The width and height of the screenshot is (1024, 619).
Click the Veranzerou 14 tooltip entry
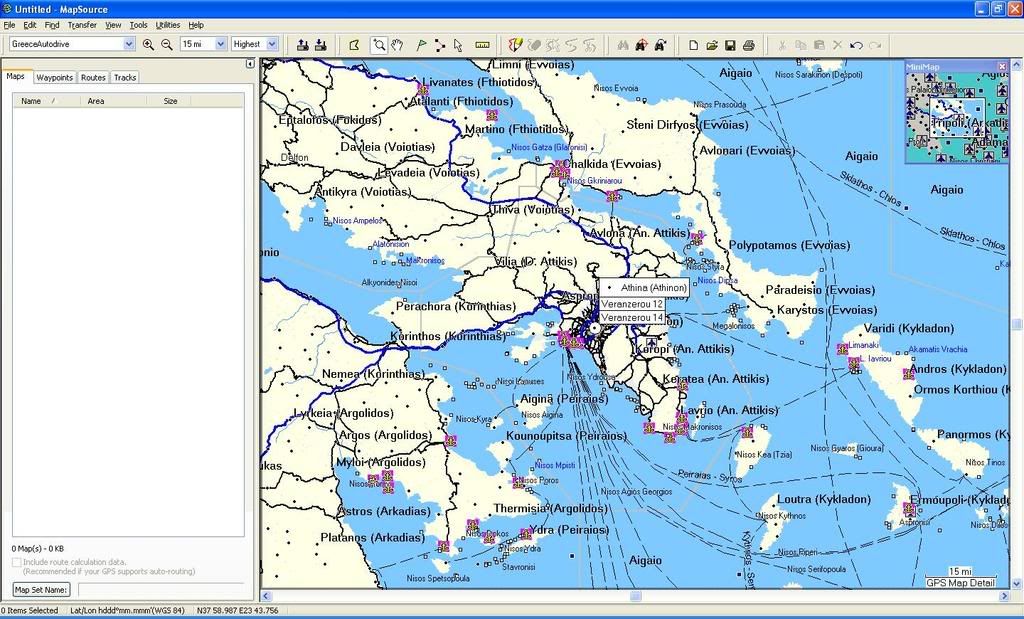point(632,318)
